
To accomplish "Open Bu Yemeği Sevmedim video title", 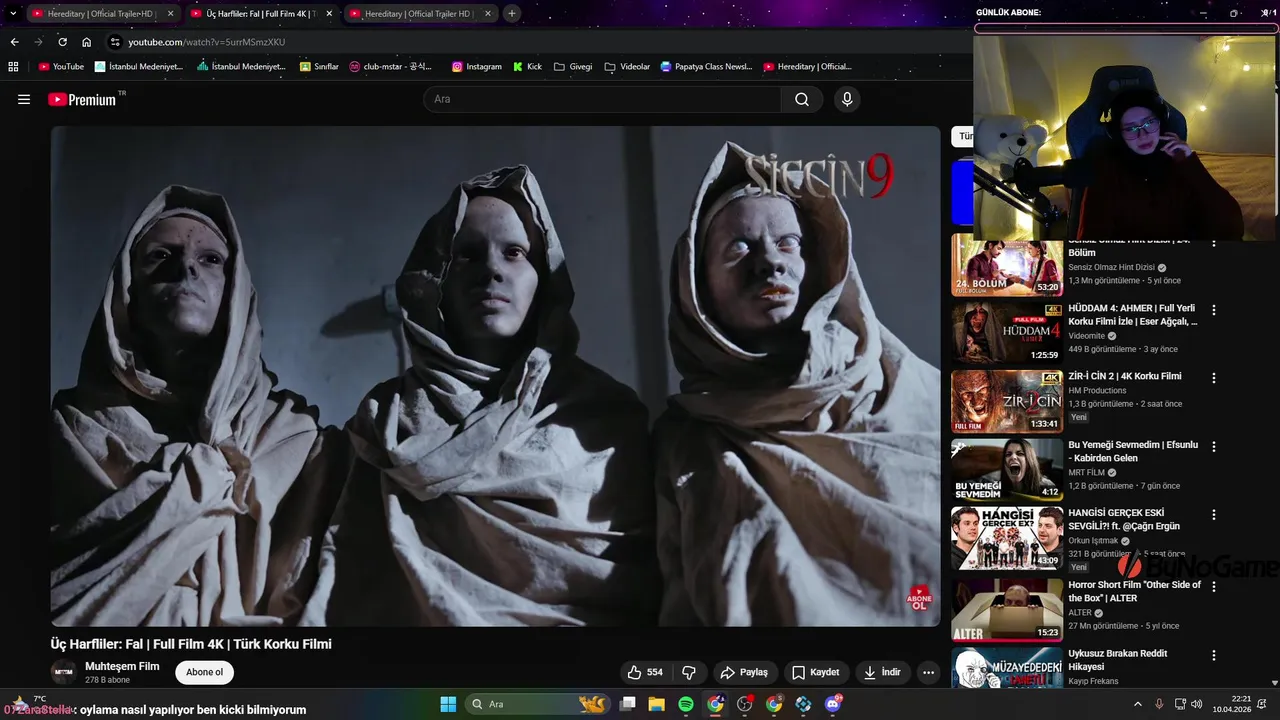I will (x=1133, y=451).
